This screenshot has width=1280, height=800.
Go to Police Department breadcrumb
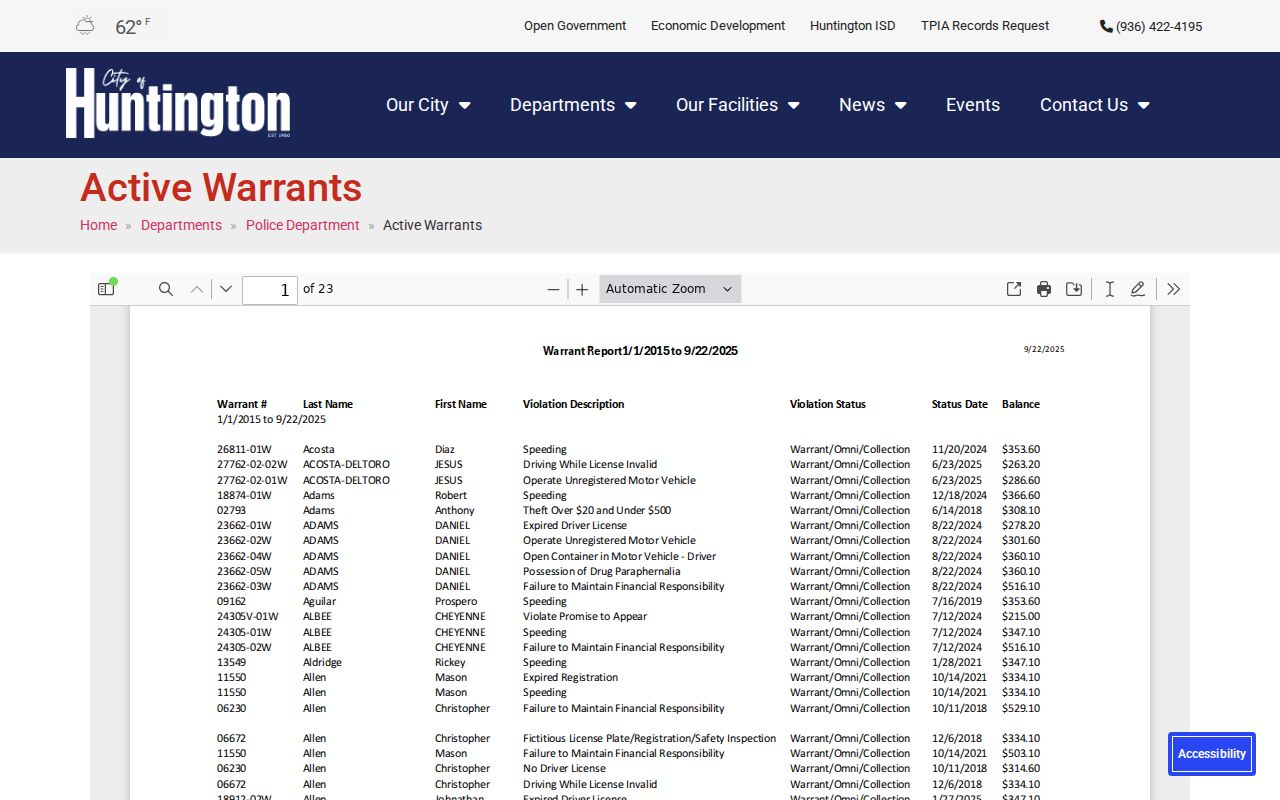303,225
